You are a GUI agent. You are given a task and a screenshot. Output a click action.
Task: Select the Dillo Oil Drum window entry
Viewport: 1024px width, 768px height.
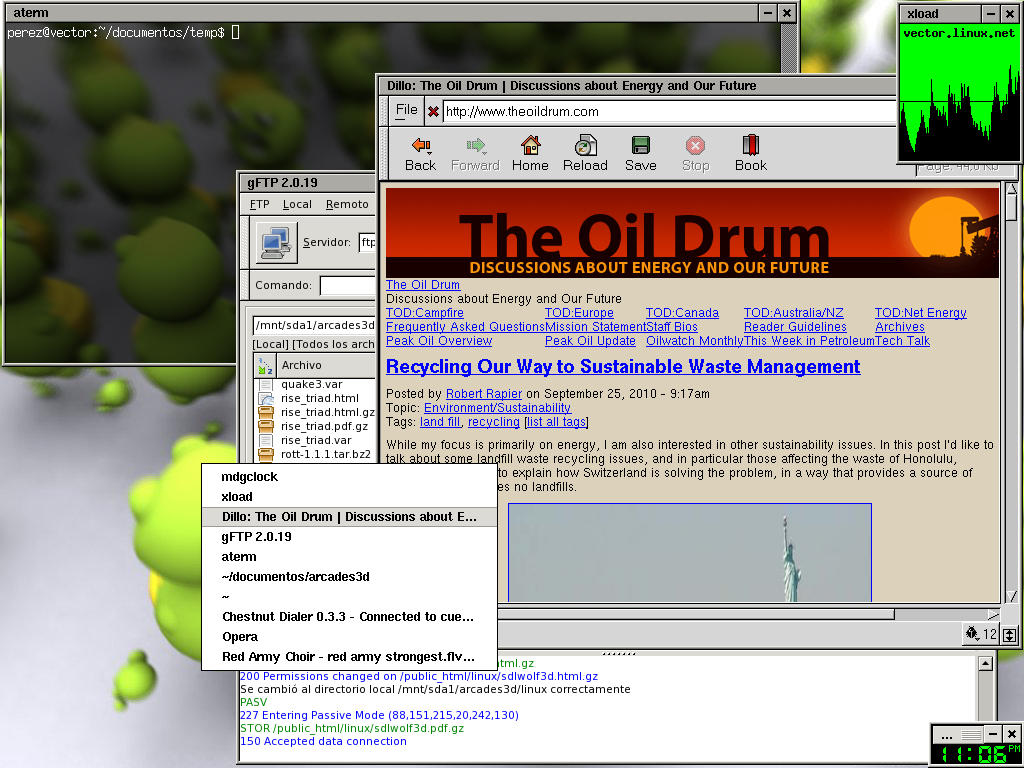349,517
